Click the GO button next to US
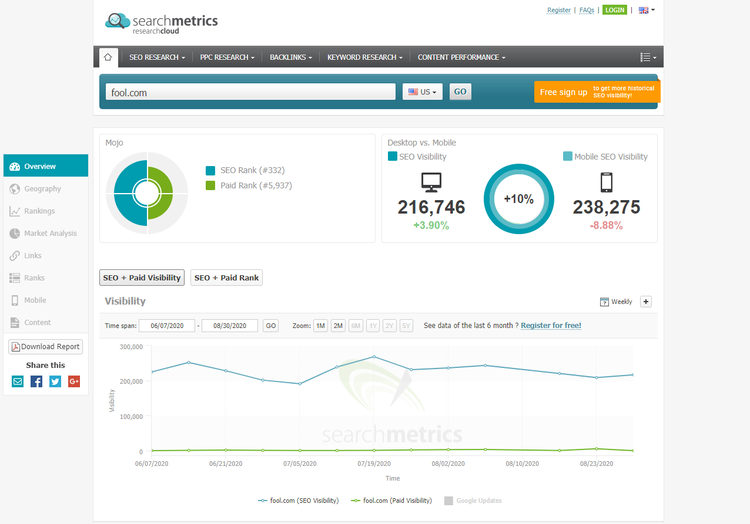Viewport: 750px width, 524px height. (460, 92)
